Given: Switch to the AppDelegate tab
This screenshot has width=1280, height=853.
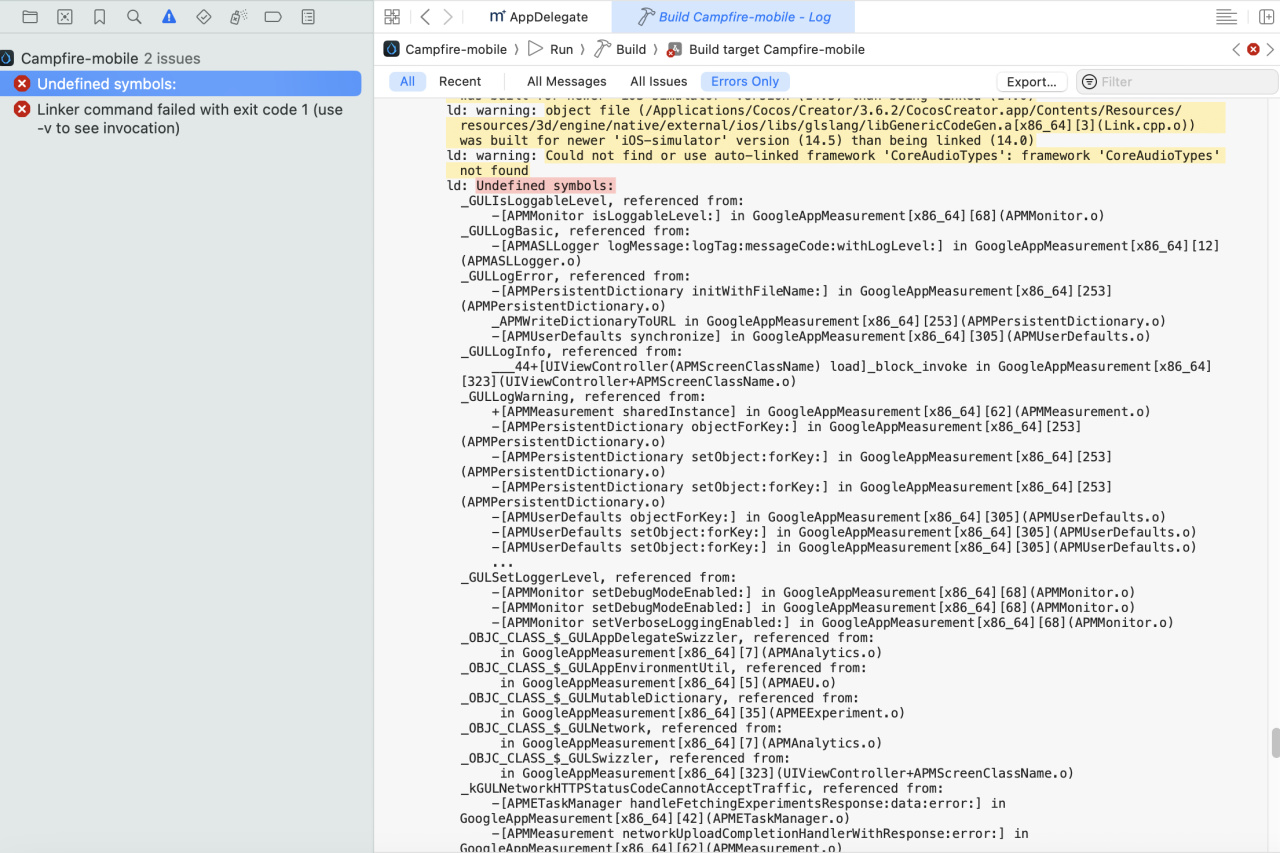Looking at the screenshot, I should [540, 16].
